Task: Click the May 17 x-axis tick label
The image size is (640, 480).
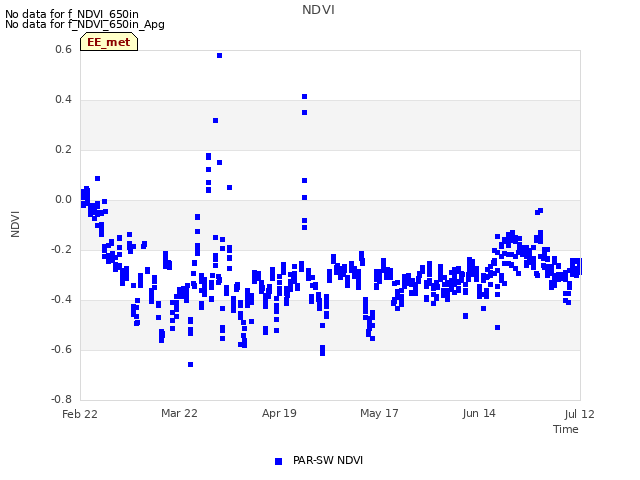Action: click(x=379, y=413)
